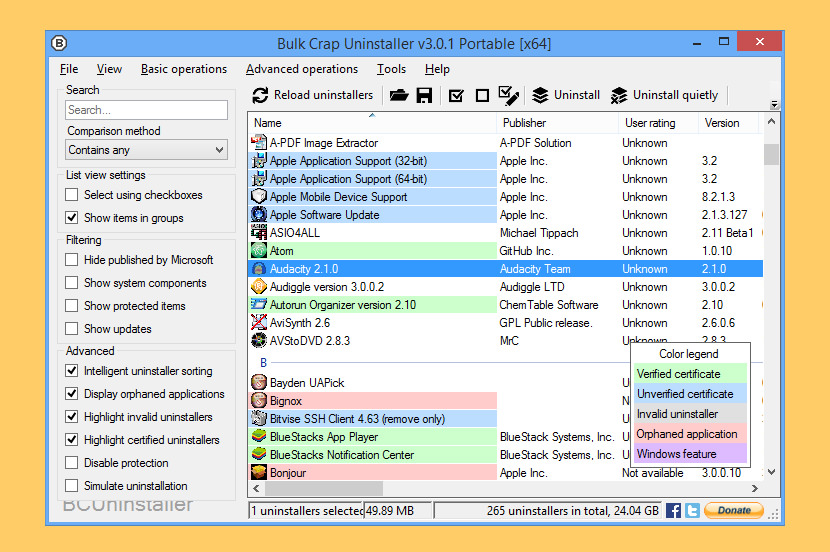Click the Bayden UAPick icon
This screenshot has height=552, width=830.
point(259,382)
